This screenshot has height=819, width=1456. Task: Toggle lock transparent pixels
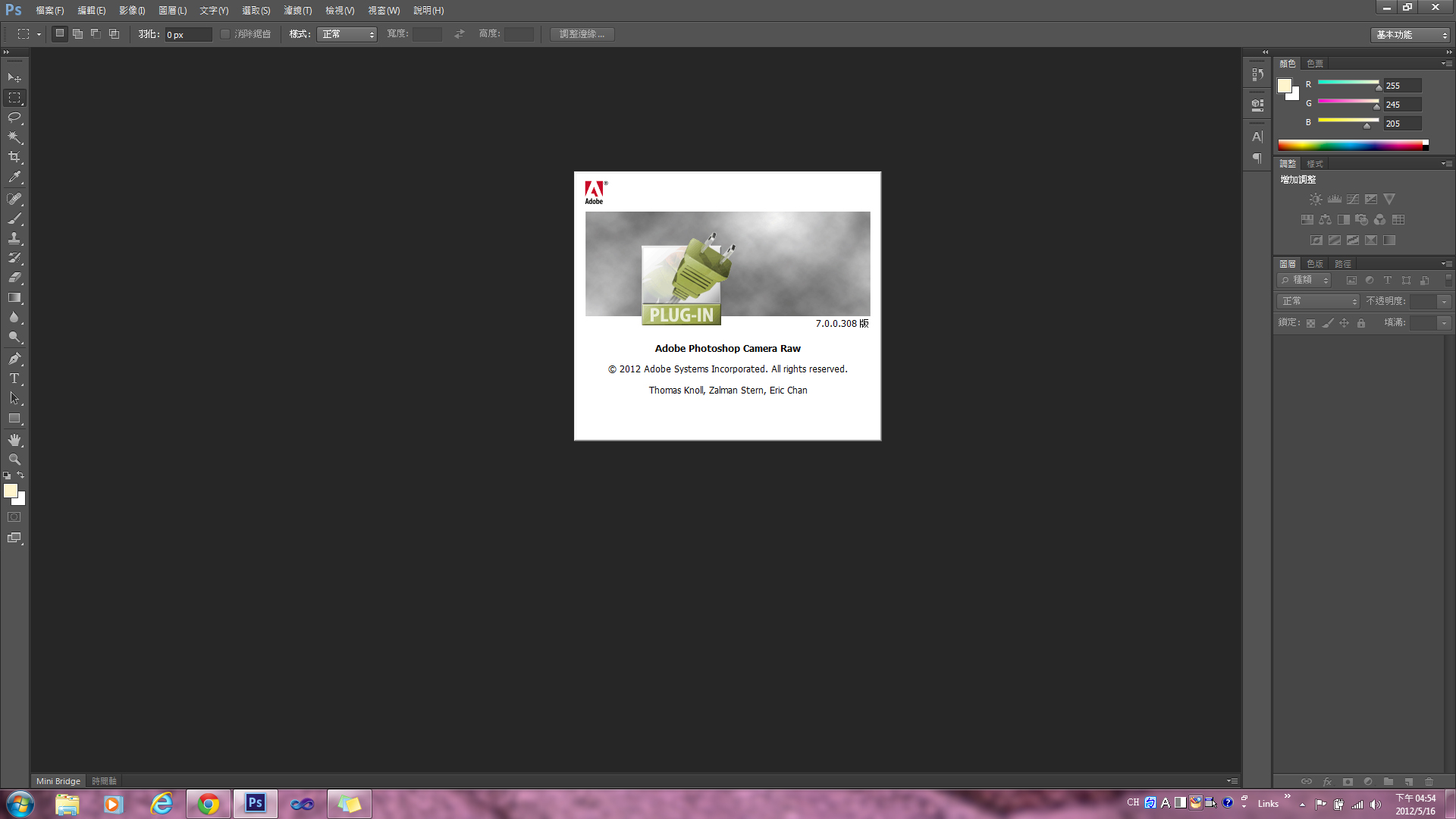(x=1310, y=323)
